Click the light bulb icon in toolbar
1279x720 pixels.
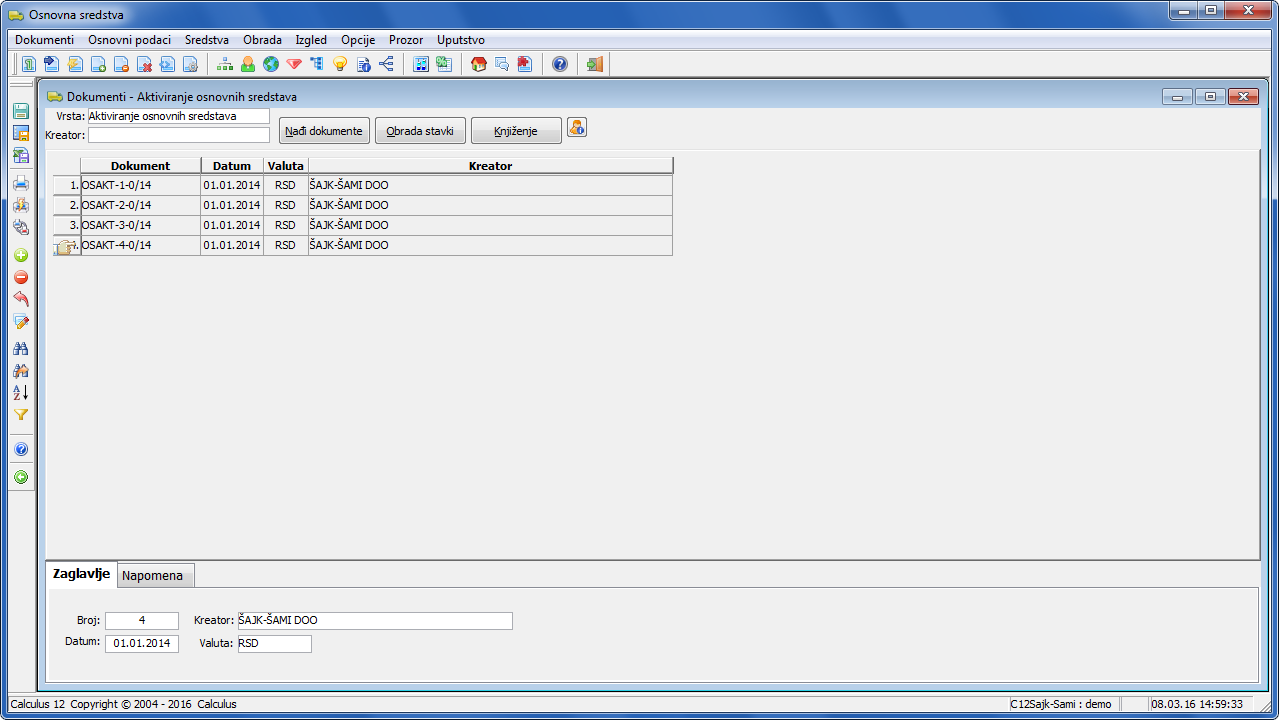(340, 64)
